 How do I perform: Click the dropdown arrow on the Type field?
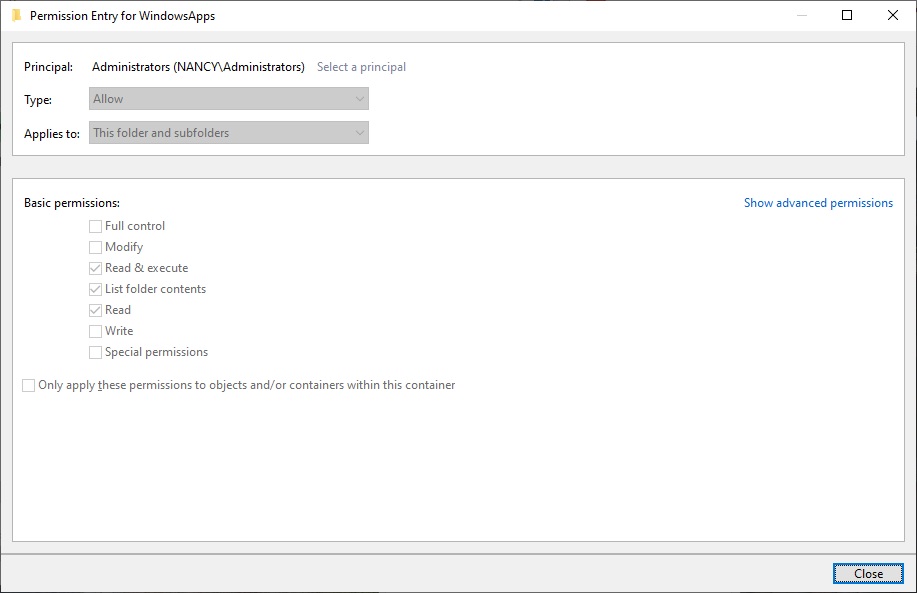tap(358, 98)
